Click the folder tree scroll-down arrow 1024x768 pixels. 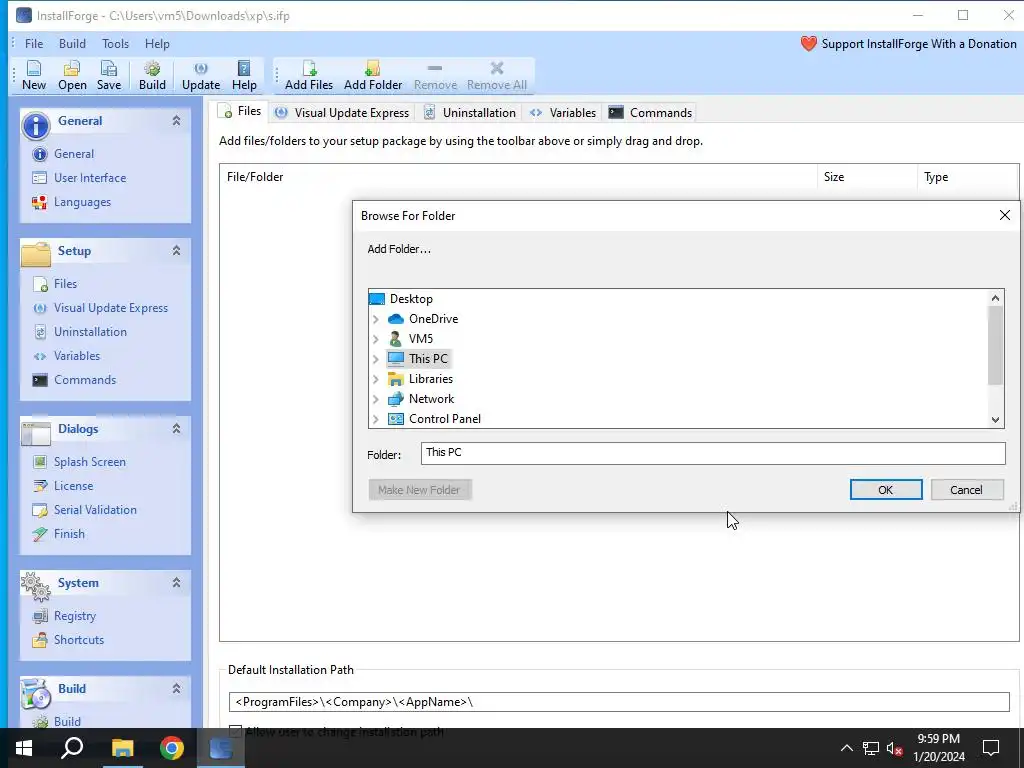(x=995, y=420)
